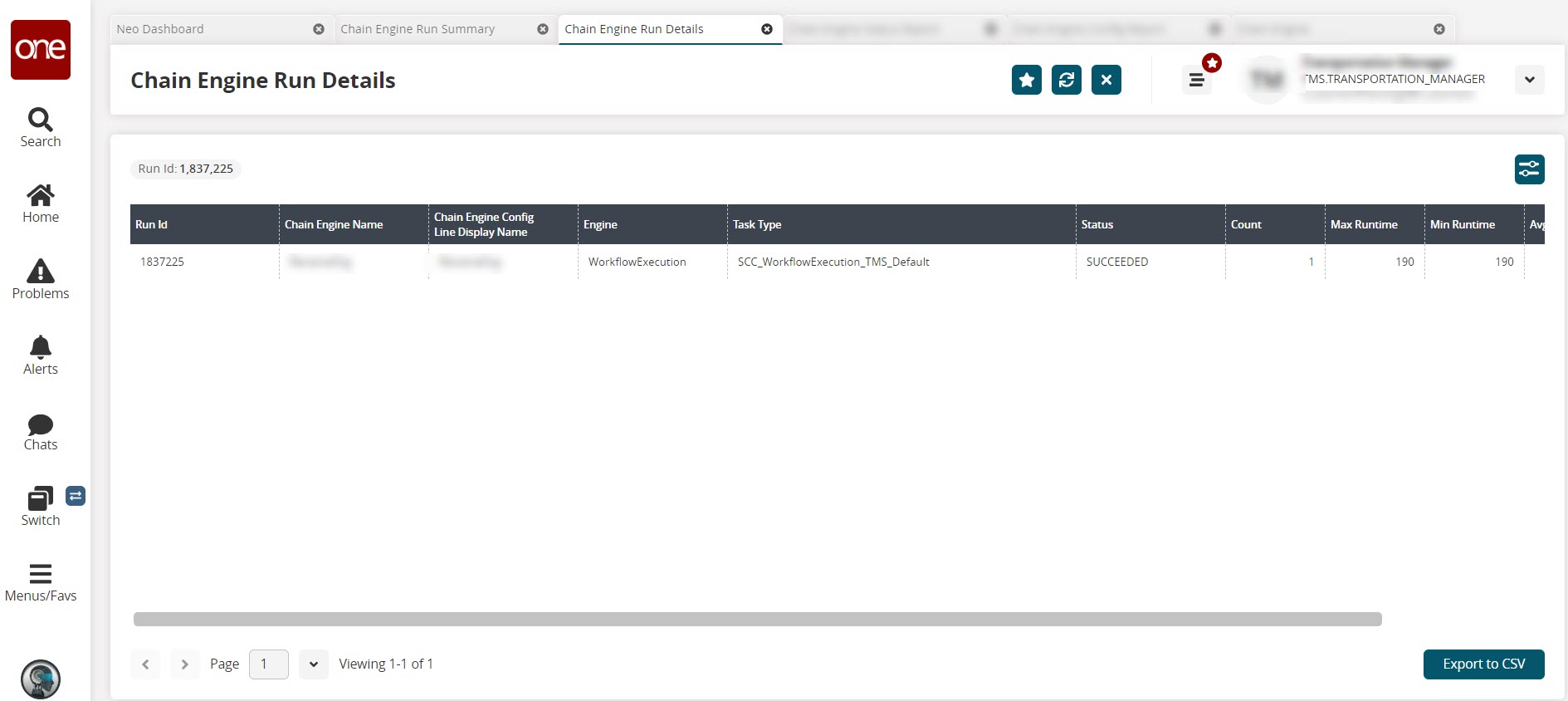Click the page number input field
This screenshot has width=1568, height=701.
coord(269,664)
